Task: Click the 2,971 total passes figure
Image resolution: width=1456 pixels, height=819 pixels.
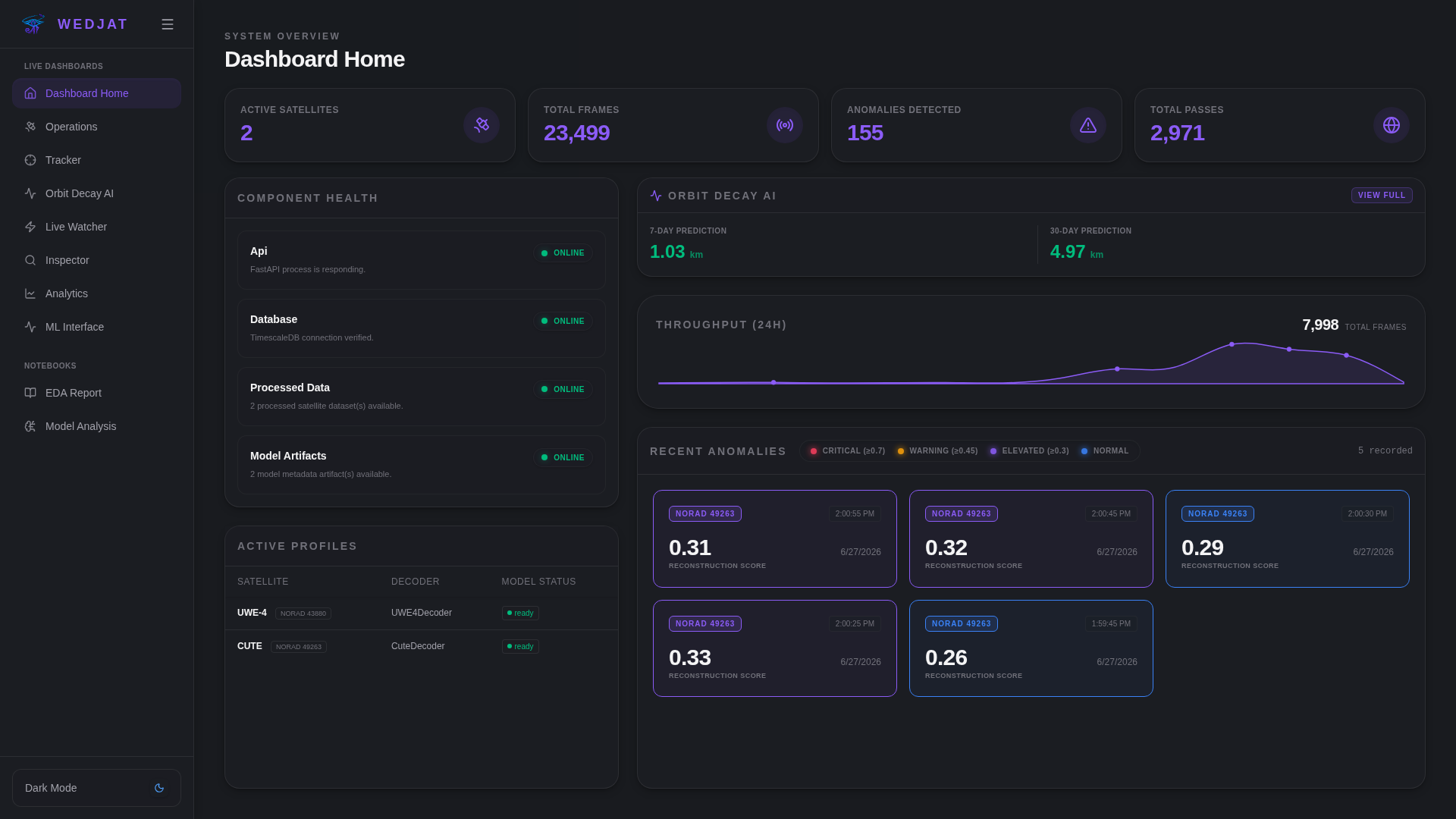Action: click(x=1177, y=133)
